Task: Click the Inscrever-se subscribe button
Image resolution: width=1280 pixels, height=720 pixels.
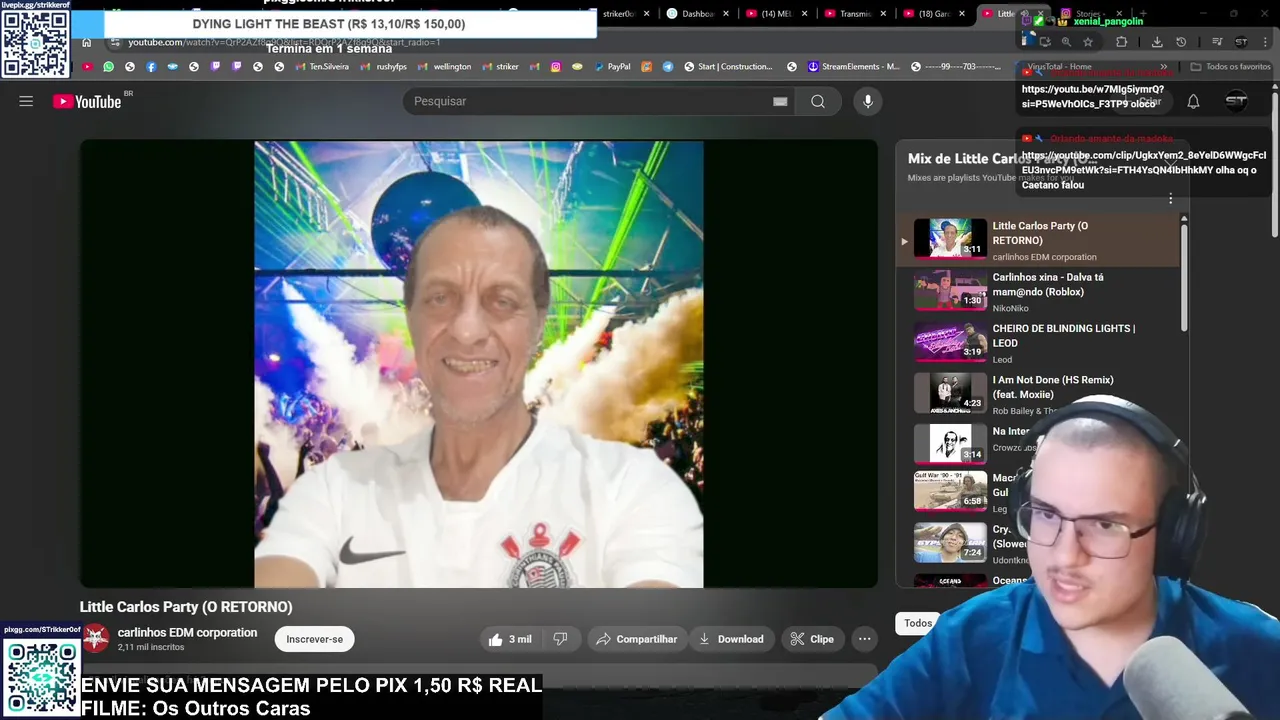Action: (314, 639)
